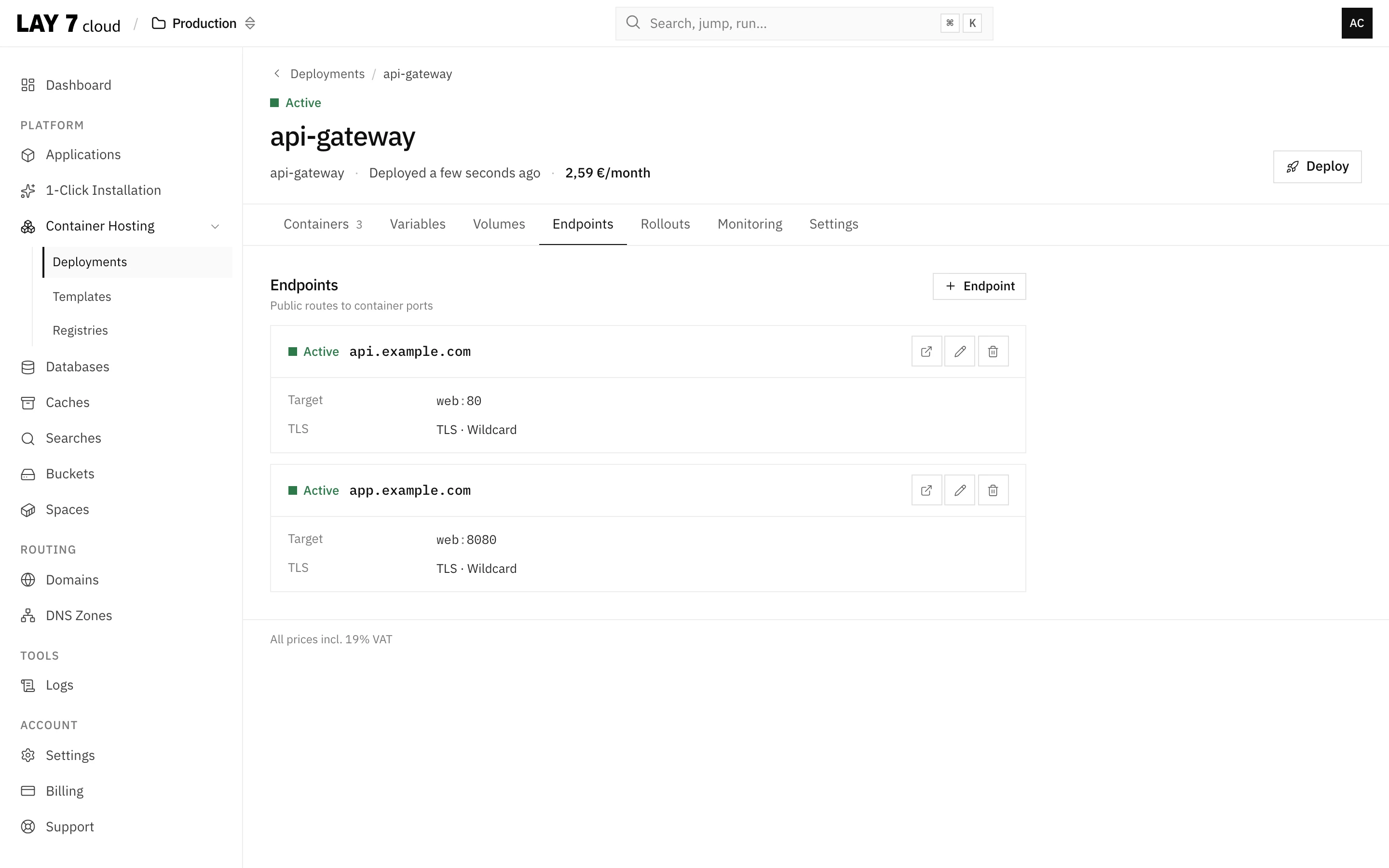The width and height of the screenshot is (1389, 868).
Task: Click the search magnifier icon in top bar
Action: [x=632, y=22]
